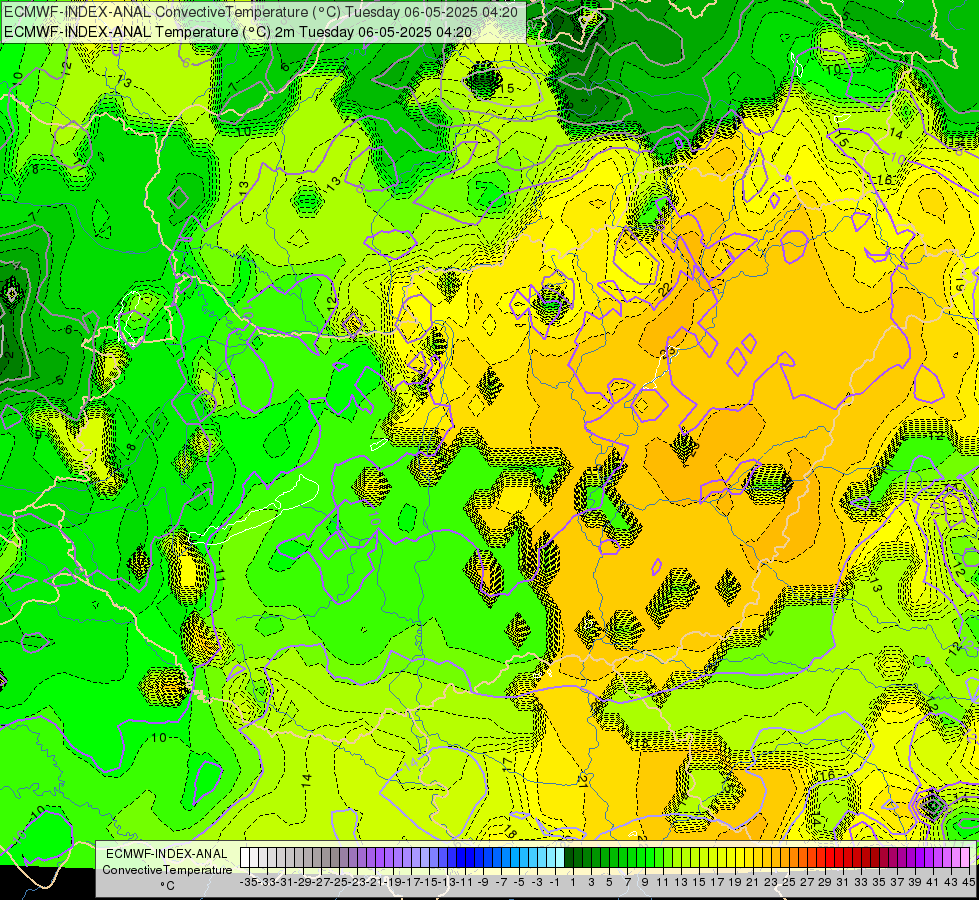Click the 21 contour label on map

pos(582,779)
